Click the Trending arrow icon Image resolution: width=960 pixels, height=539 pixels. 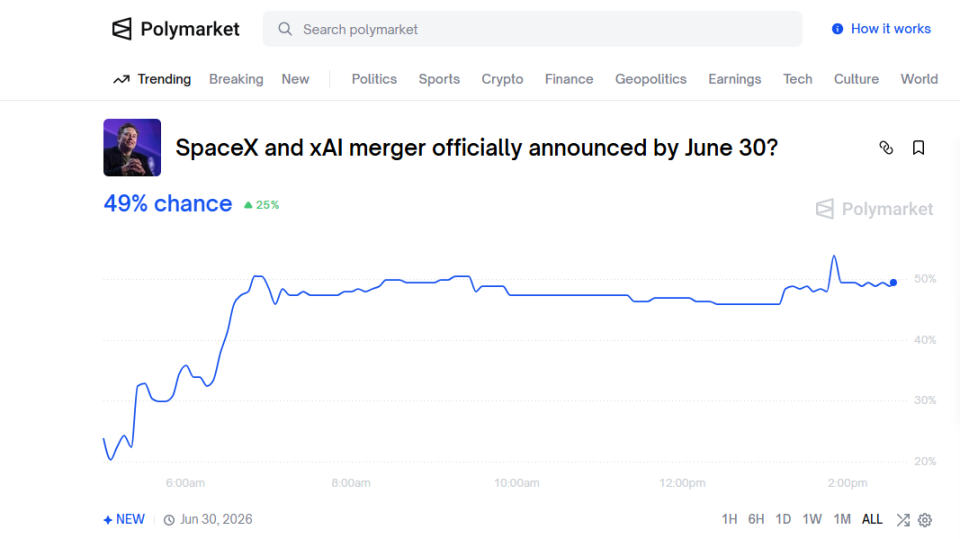point(121,79)
